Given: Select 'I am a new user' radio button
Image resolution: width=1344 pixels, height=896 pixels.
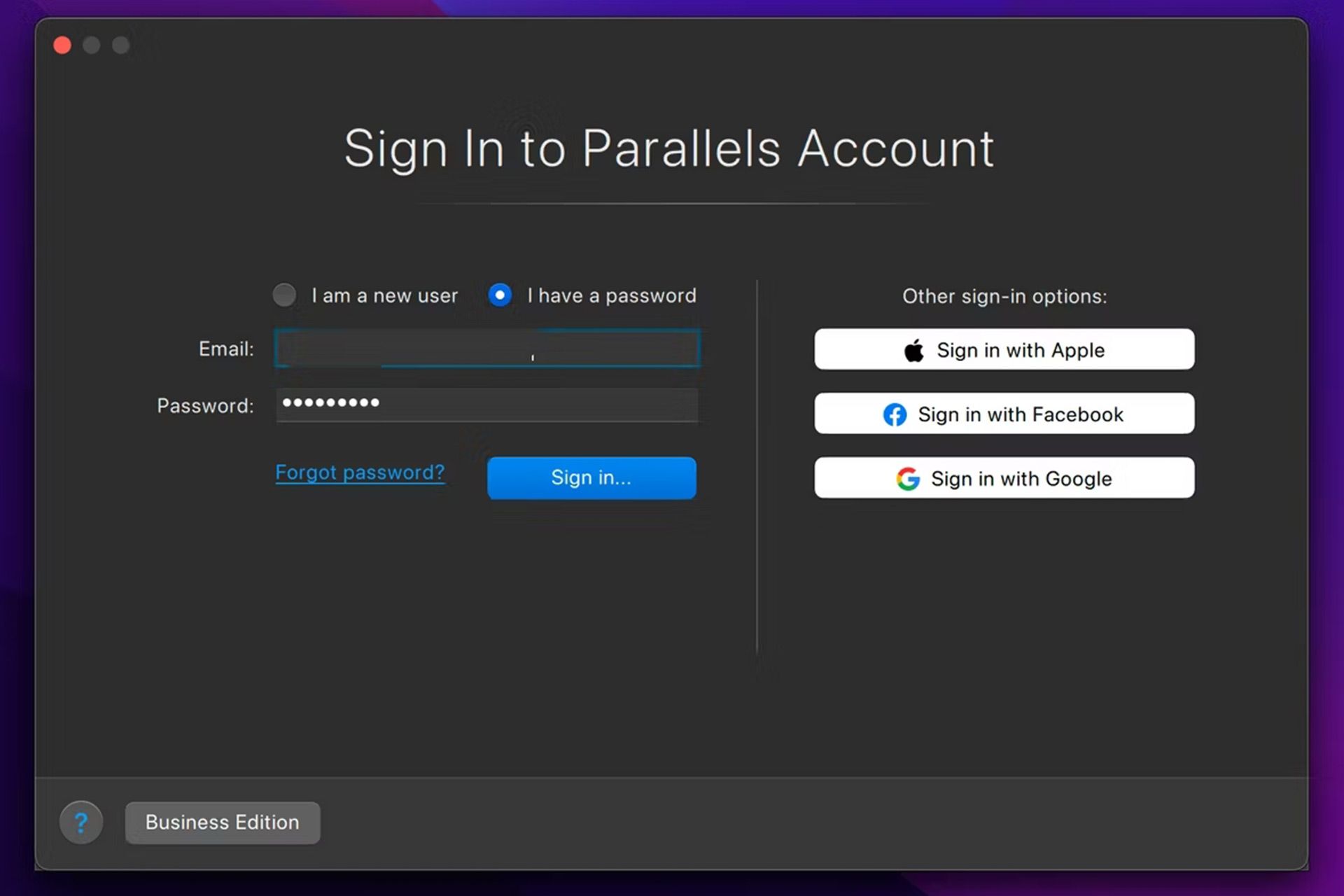Looking at the screenshot, I should coord(286,295).
